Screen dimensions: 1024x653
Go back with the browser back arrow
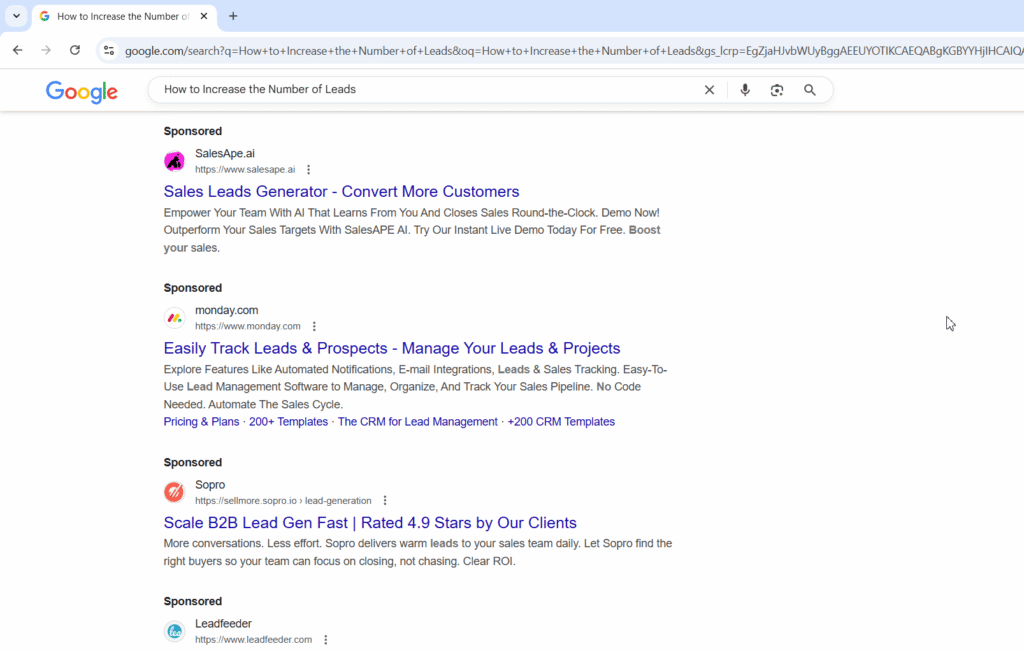click(x=17, y=50)
